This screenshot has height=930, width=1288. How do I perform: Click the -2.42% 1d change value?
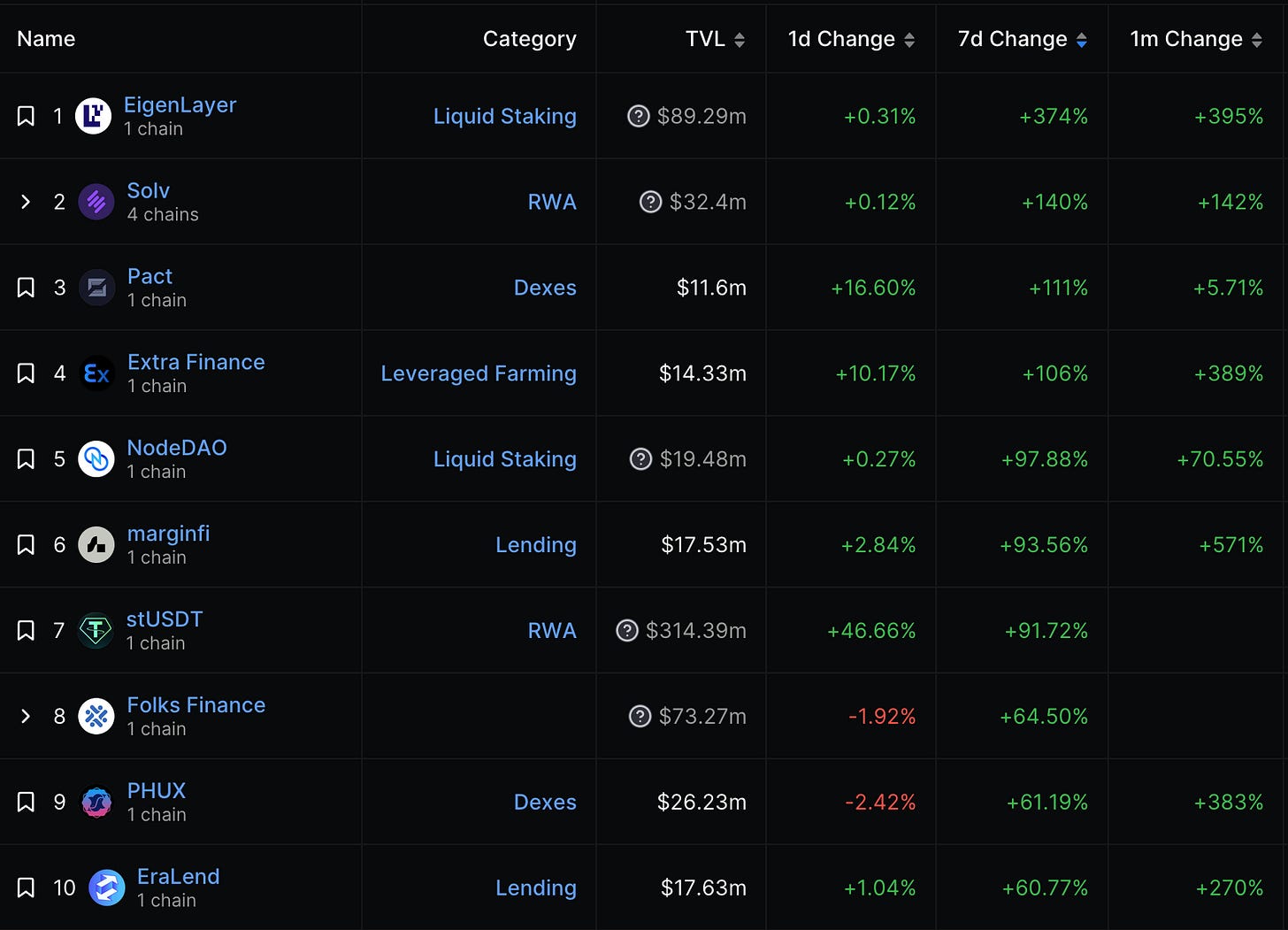coord(880,802)
